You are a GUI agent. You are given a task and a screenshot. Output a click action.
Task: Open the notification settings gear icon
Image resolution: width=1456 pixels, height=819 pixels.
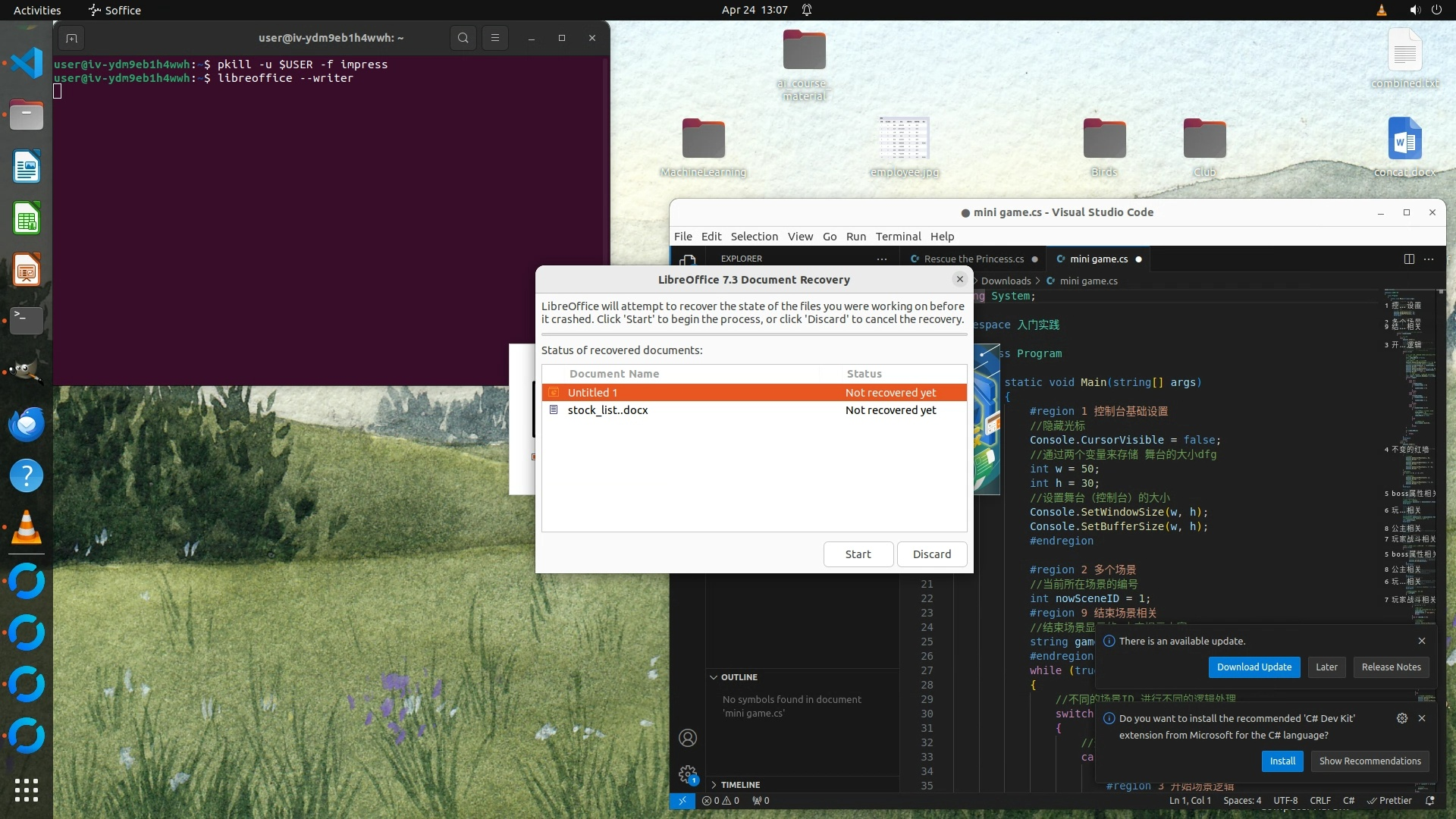[1401, 718]
